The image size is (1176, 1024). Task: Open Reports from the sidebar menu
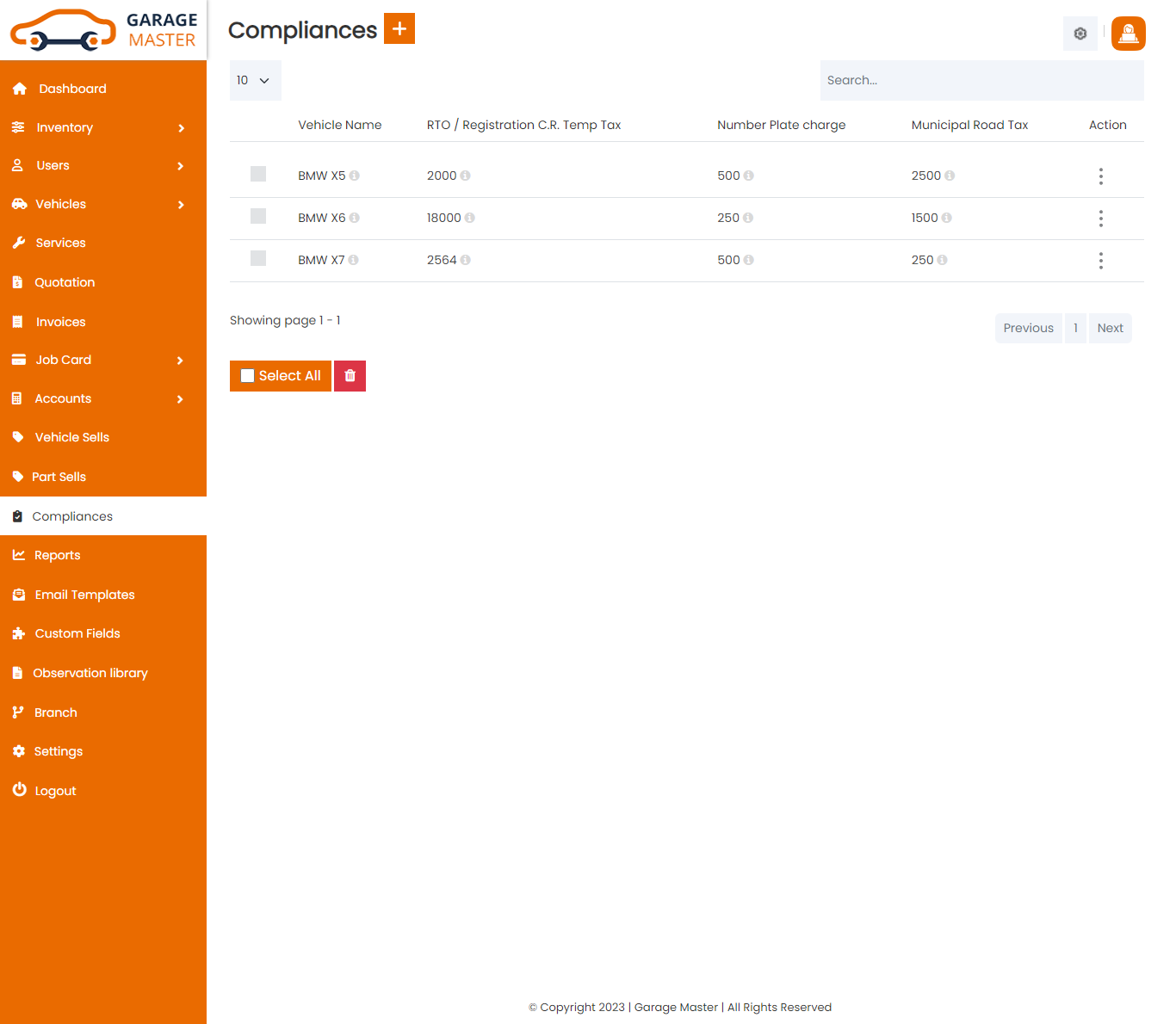[57, 555]
